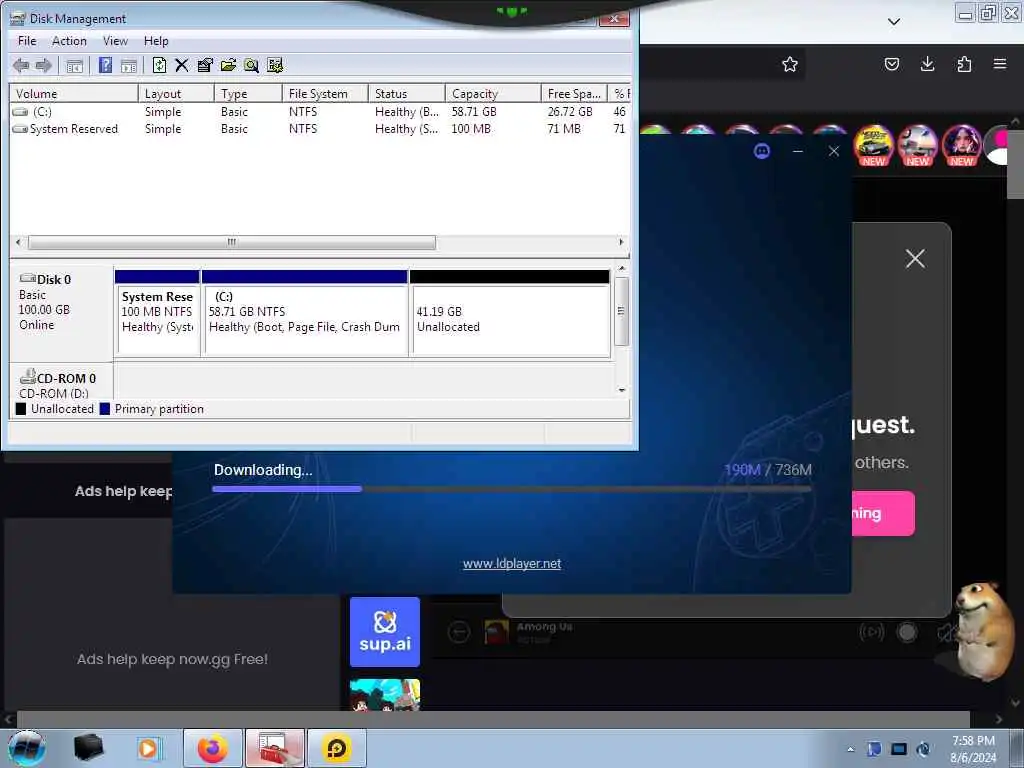Image resolution: width=1024 pixels, height=768 pixels.
Task: Click the taskbar clock showing 7:58 PM
Action: click(973, 749)
